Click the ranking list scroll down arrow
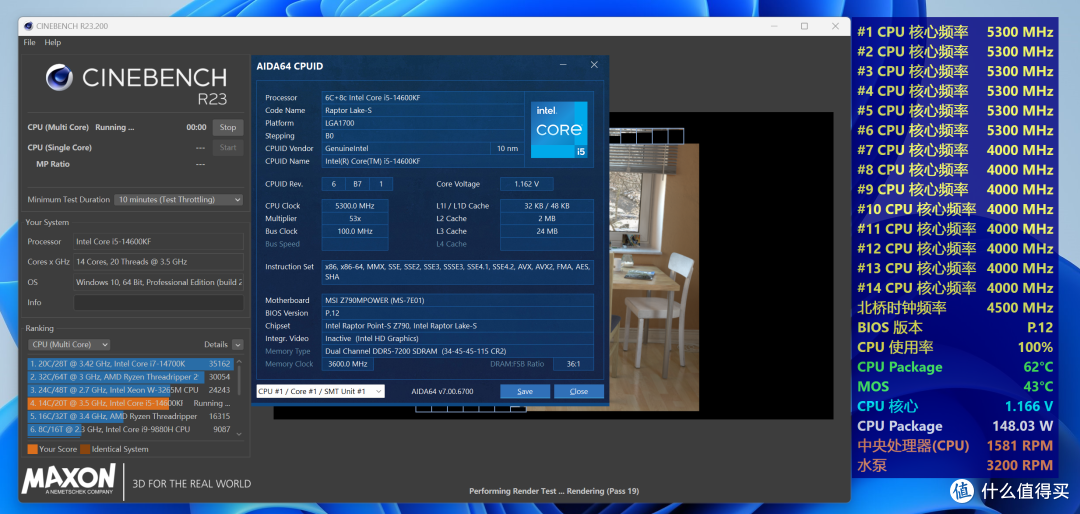The height and width of the screenshot is (514, 1080). (x=239, y=434)
